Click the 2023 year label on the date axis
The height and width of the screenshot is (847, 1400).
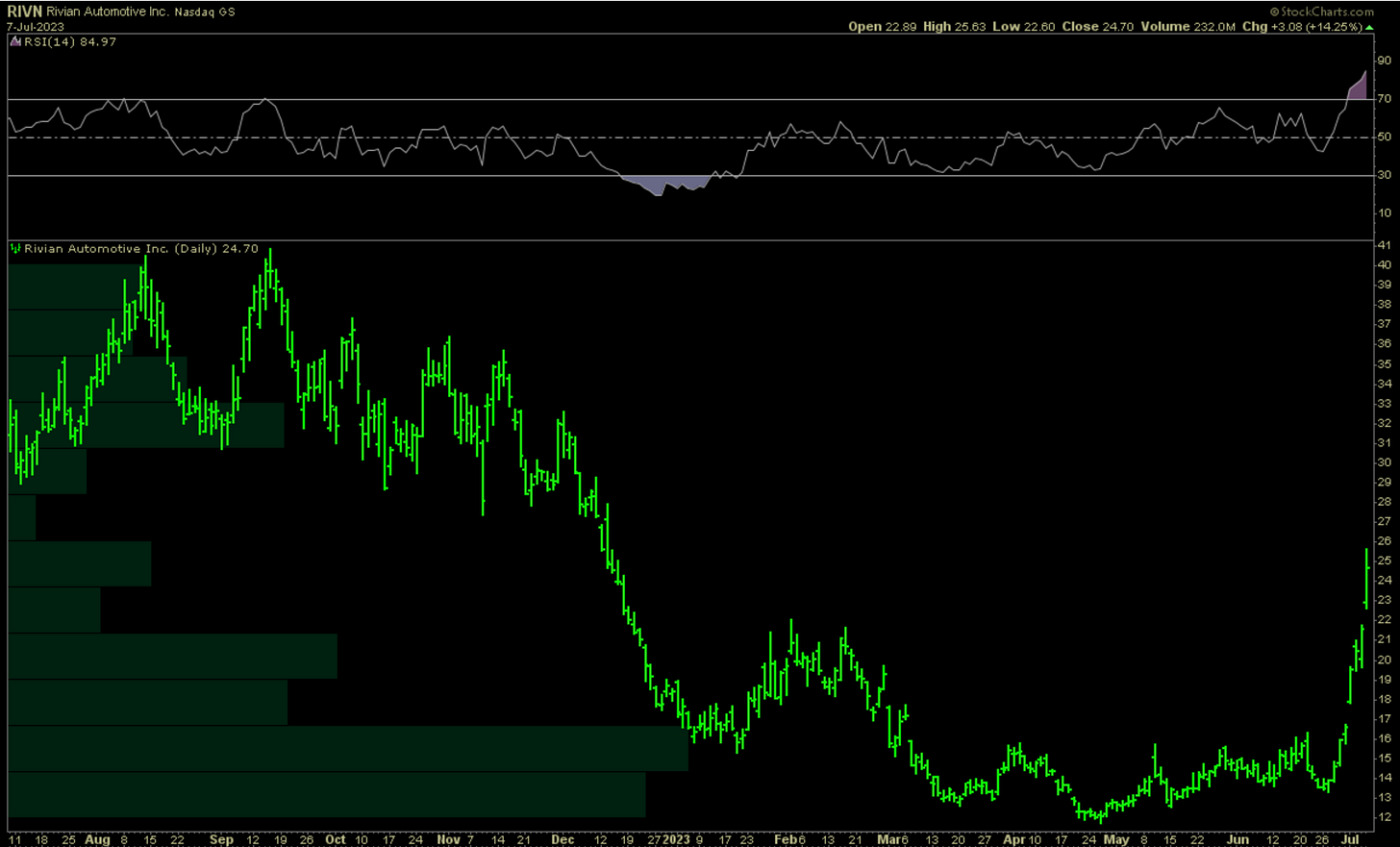[676, 839]
